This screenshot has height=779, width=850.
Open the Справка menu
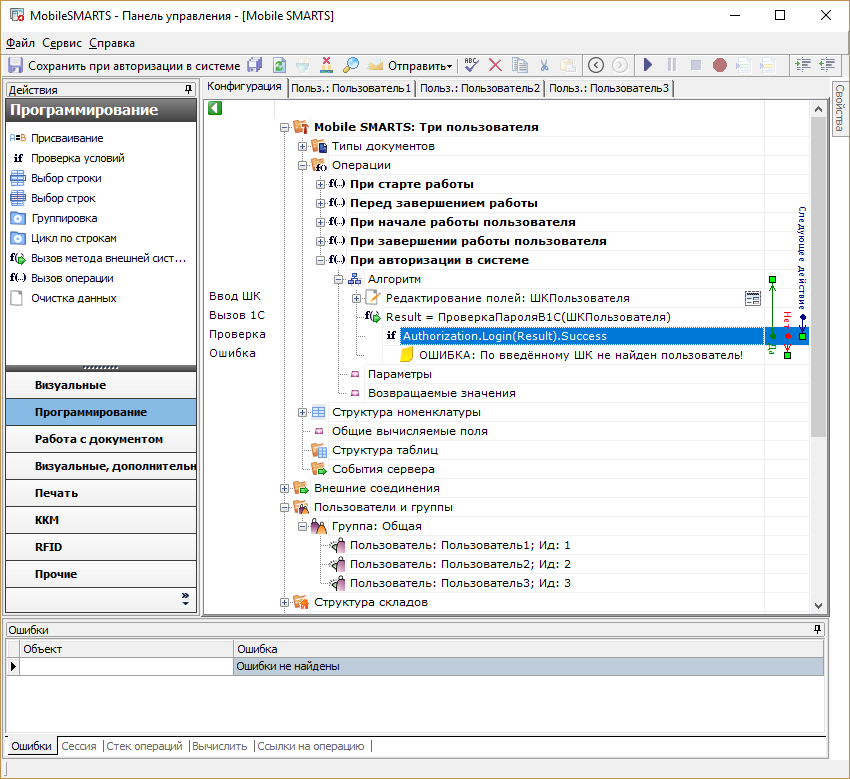coord(112,43)
